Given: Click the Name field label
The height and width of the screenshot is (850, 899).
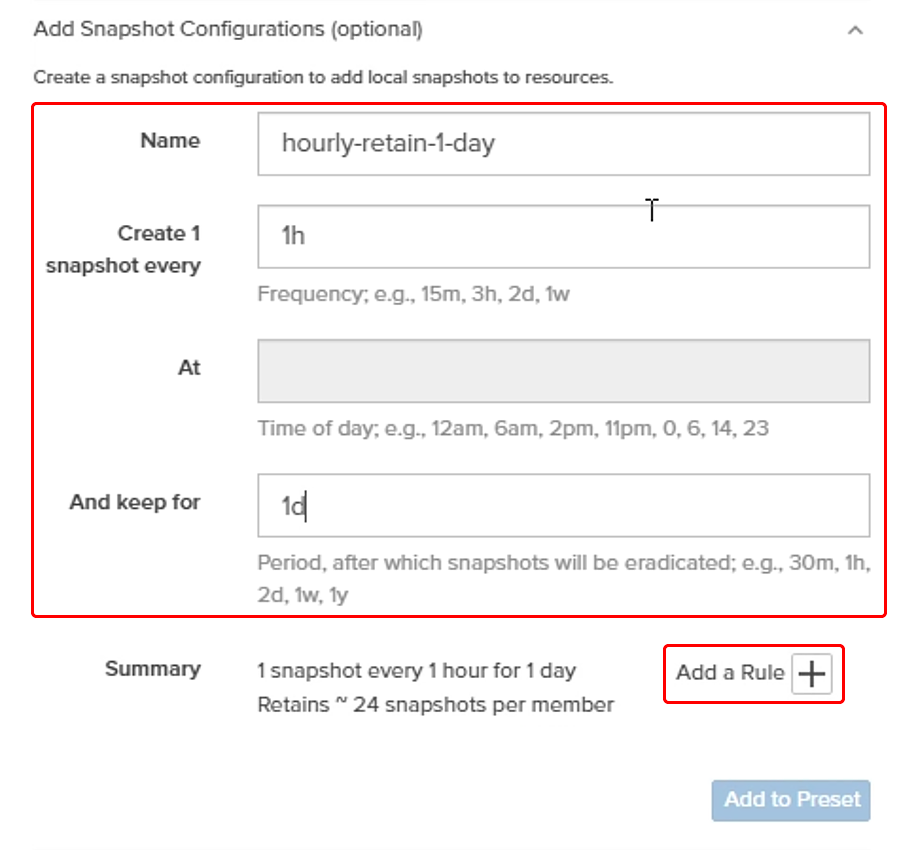Looking at the screenshot, I should pos(170,140).
